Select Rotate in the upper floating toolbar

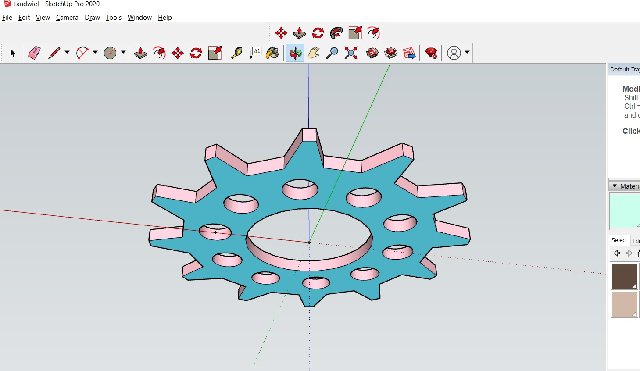click(x=318, y=33)
